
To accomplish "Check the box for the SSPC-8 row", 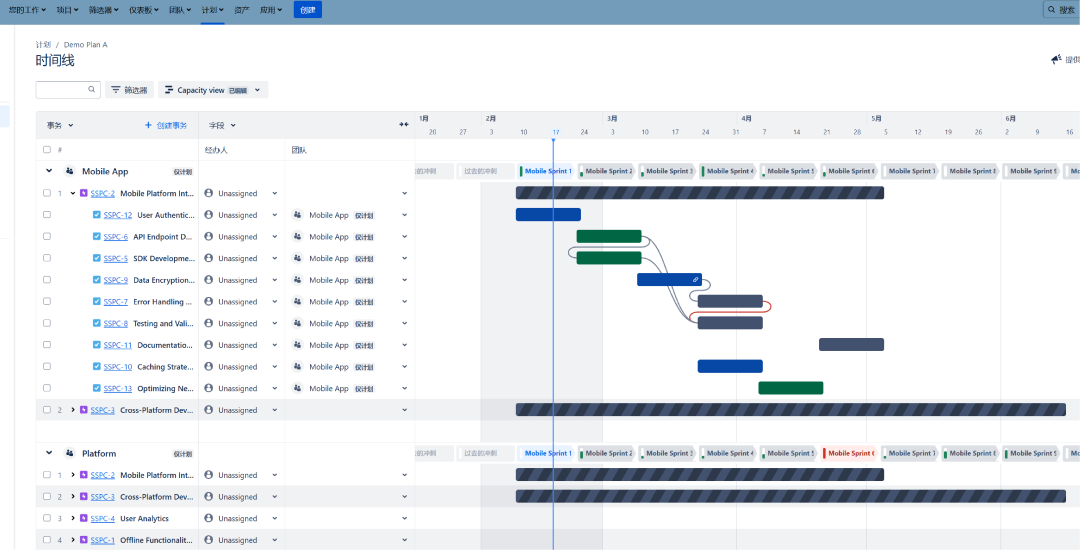I will pos(47,323).
